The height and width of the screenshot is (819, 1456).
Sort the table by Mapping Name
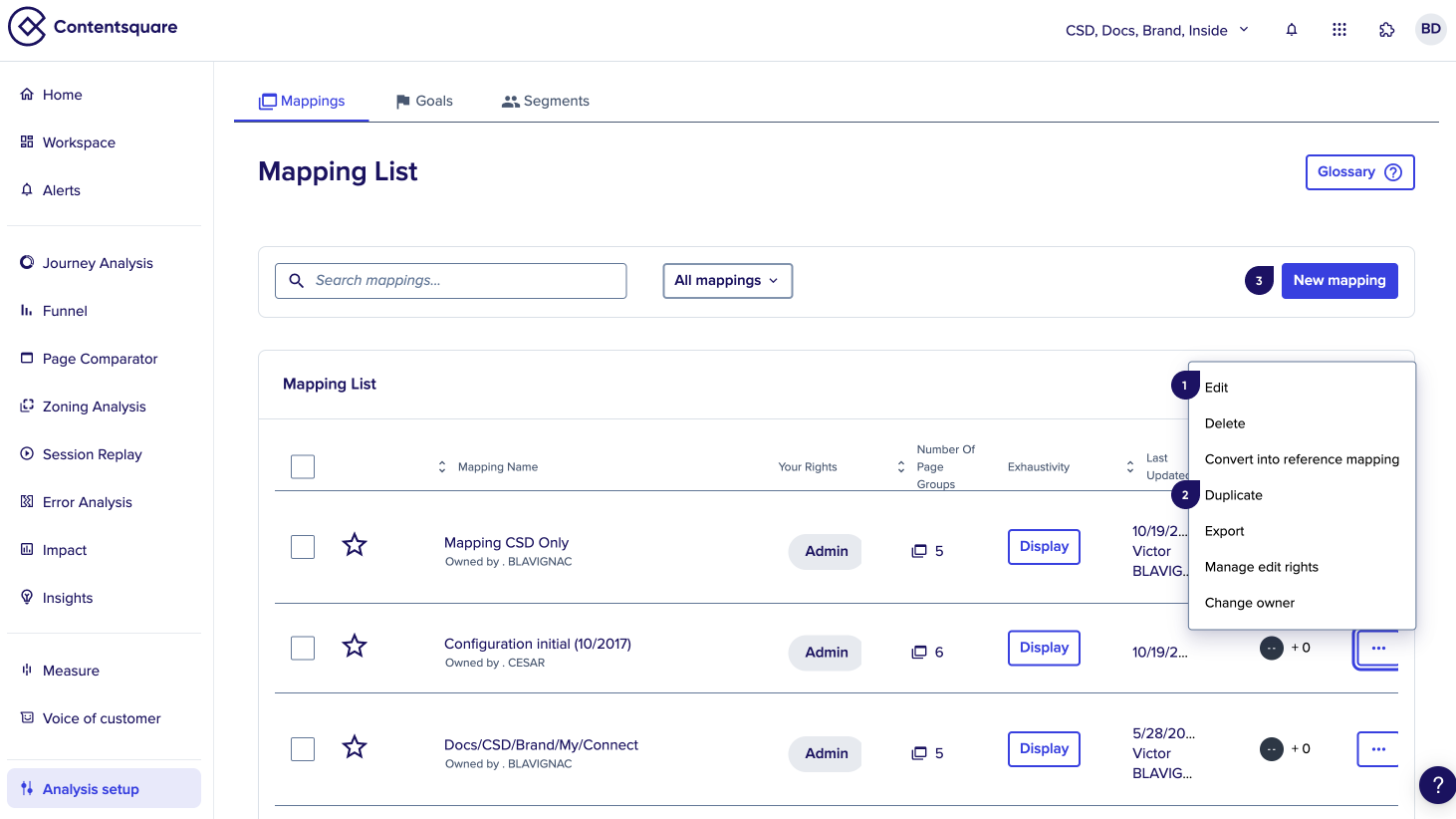(442, 465)
